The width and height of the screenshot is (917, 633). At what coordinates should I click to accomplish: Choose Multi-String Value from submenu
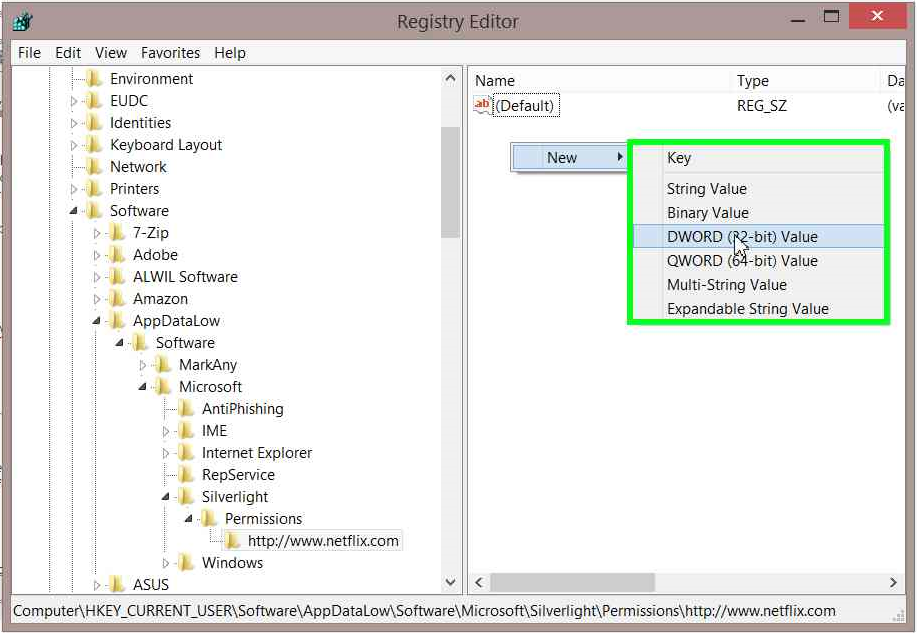[x=759, y=285]
